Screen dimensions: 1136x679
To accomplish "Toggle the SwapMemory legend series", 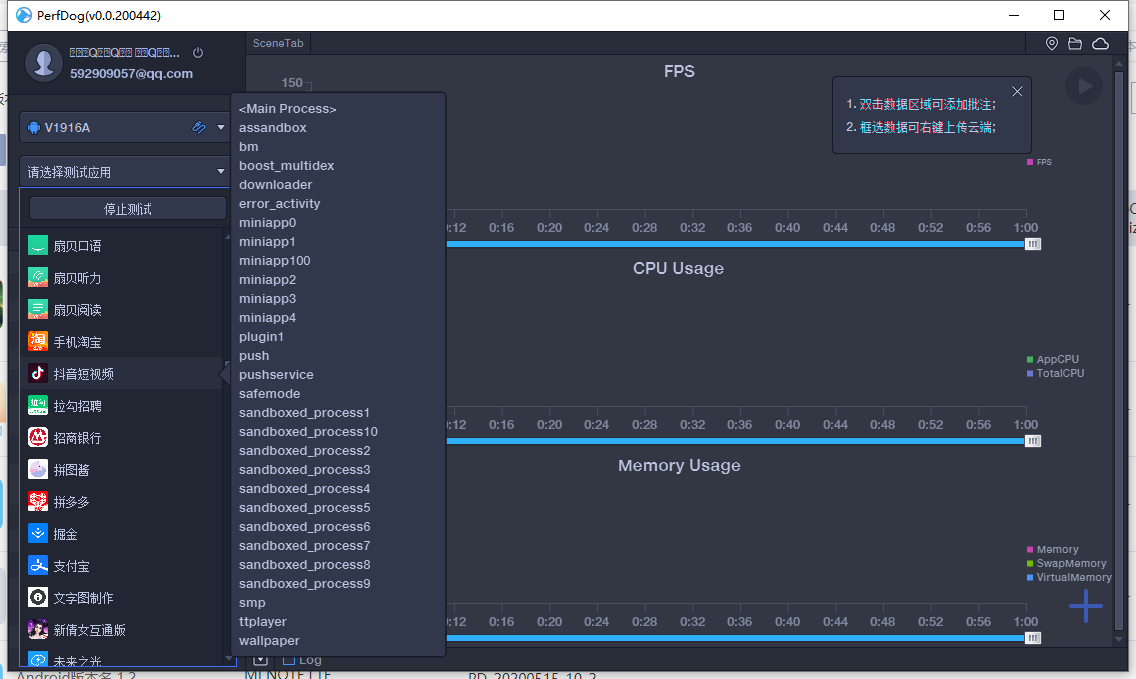I will [x=1066, y=563].
